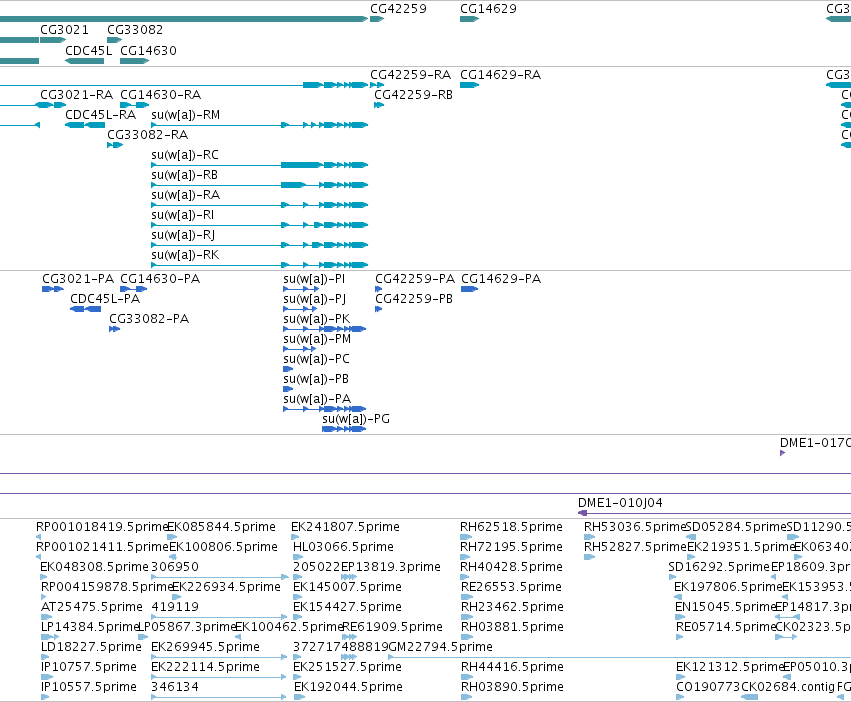Click EST EK048308.5prime
This screenshot has height=702, width=851.
94,567
